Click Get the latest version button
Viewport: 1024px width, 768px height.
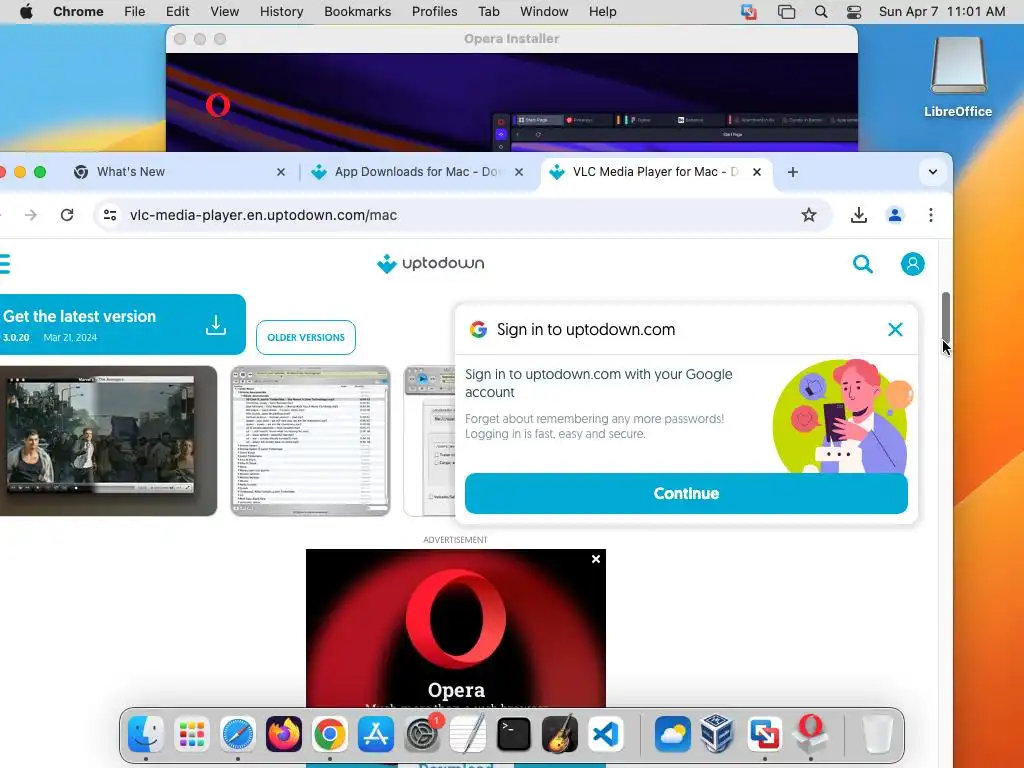click(122, 325)
